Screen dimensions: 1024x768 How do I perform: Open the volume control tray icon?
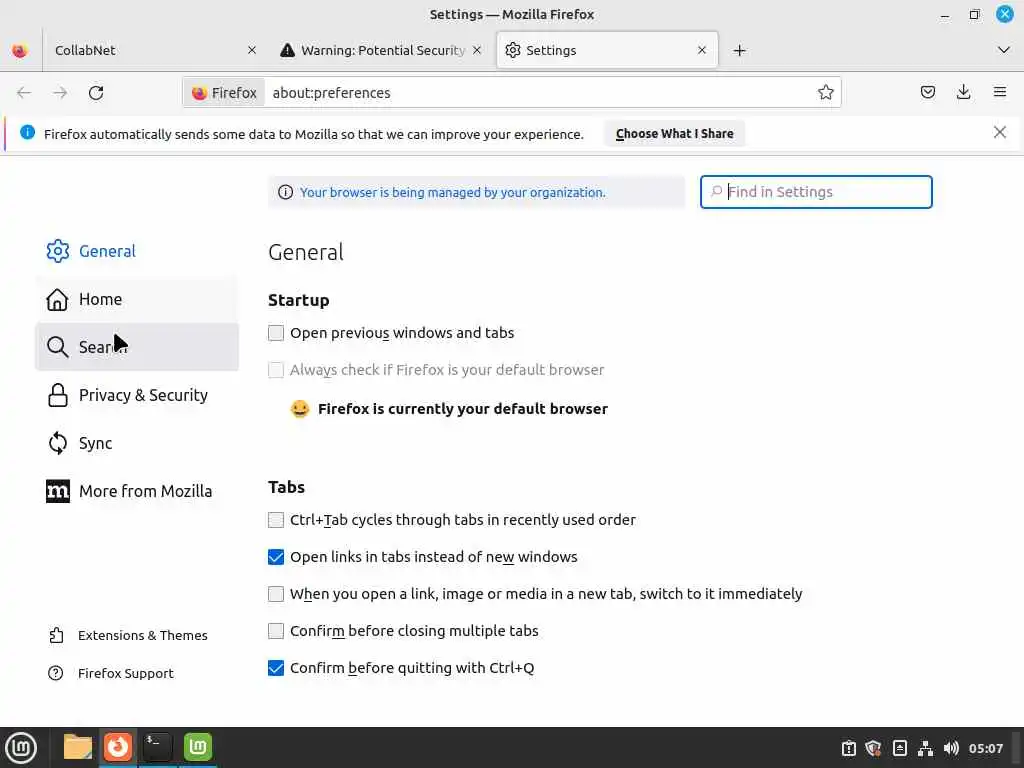click(x=951, y=748)
